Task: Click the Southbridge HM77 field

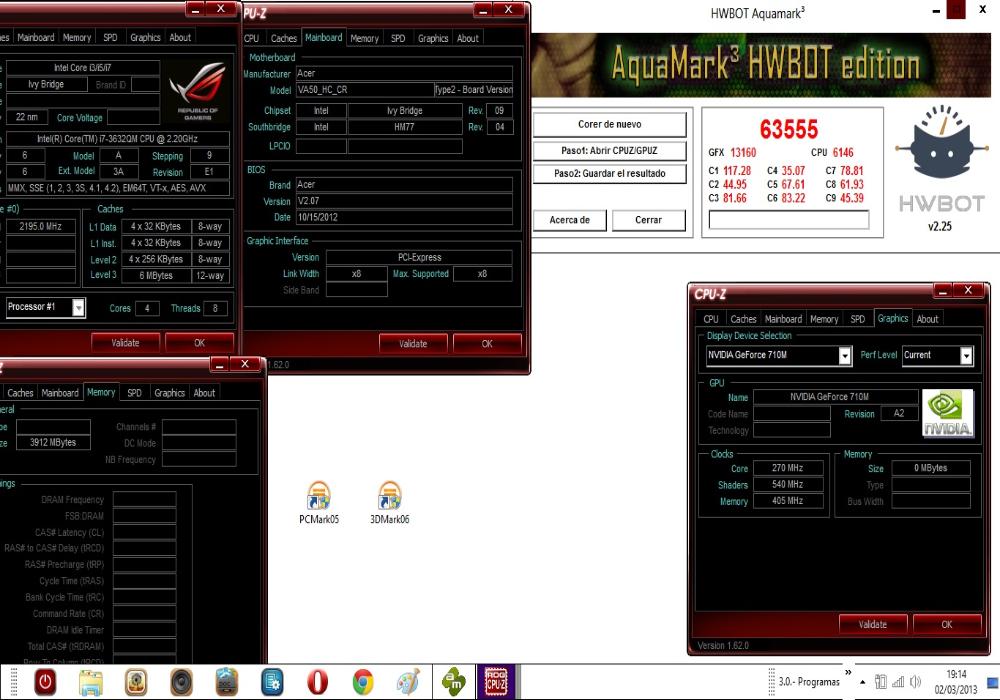Action: (404, 127)
